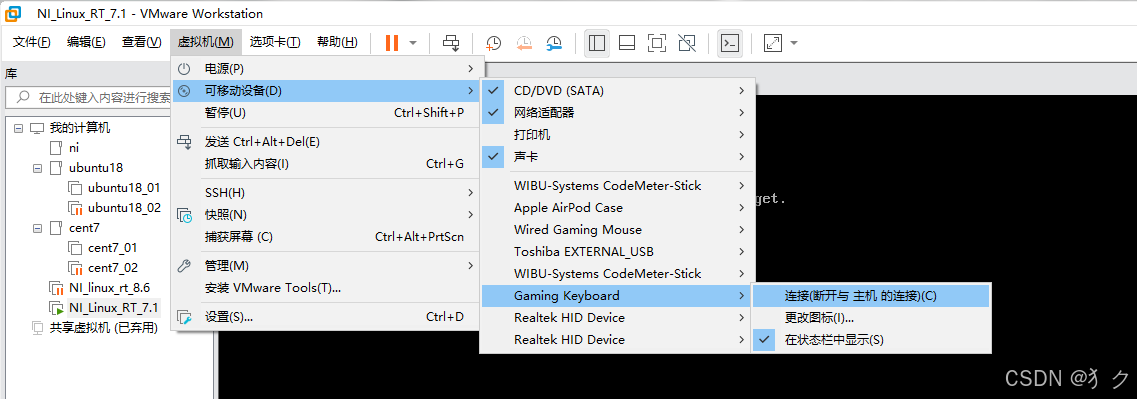Viewport: 1137px width, 399px height.
Task: Click the revert to snapshot toolbar icon
Action: click(524, 43)
